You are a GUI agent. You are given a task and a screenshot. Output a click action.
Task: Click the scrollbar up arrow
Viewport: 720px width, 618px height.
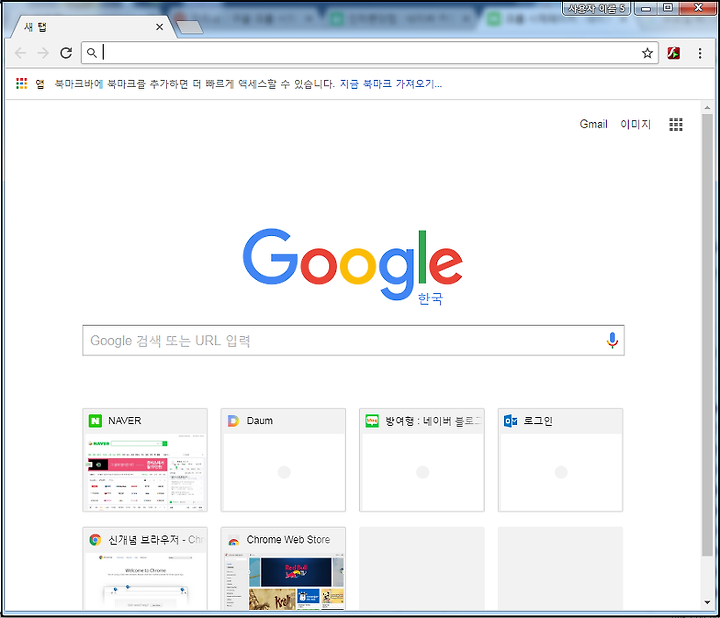point(707,108)
